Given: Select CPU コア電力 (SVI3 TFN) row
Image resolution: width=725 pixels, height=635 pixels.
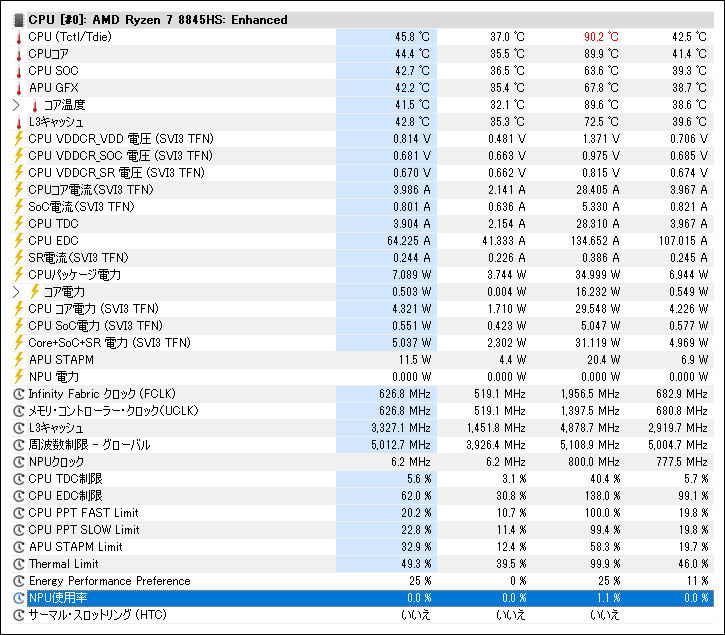Looking at the screenshot, I should (x=362, y=309).
